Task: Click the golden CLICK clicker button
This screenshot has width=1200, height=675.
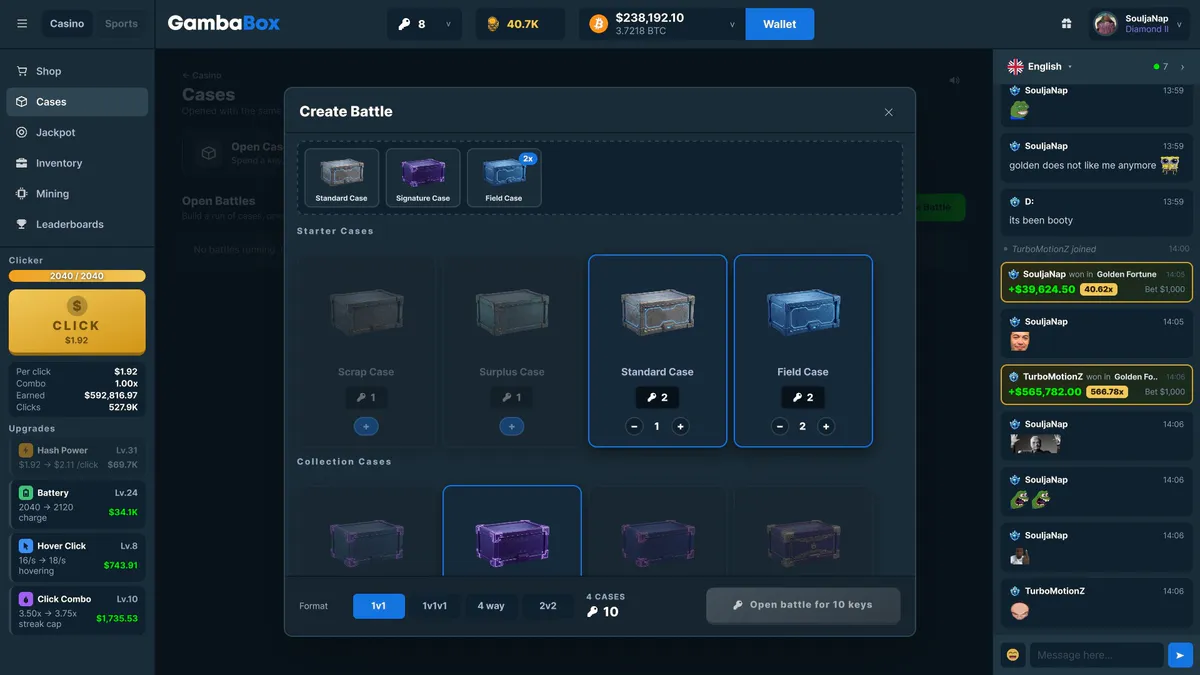Action: tap(77, 321)
